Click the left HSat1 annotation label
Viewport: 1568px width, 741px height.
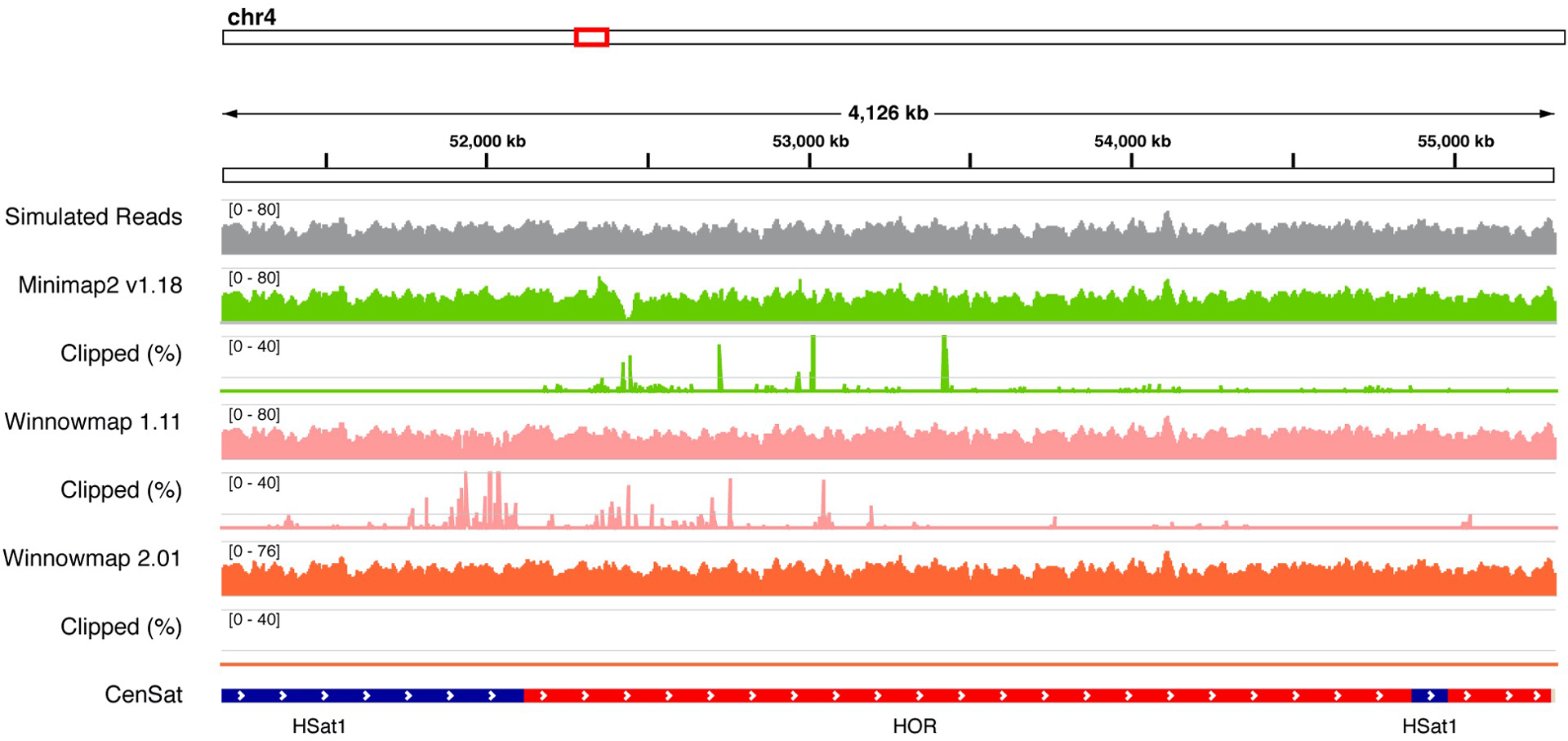(319, 726)
